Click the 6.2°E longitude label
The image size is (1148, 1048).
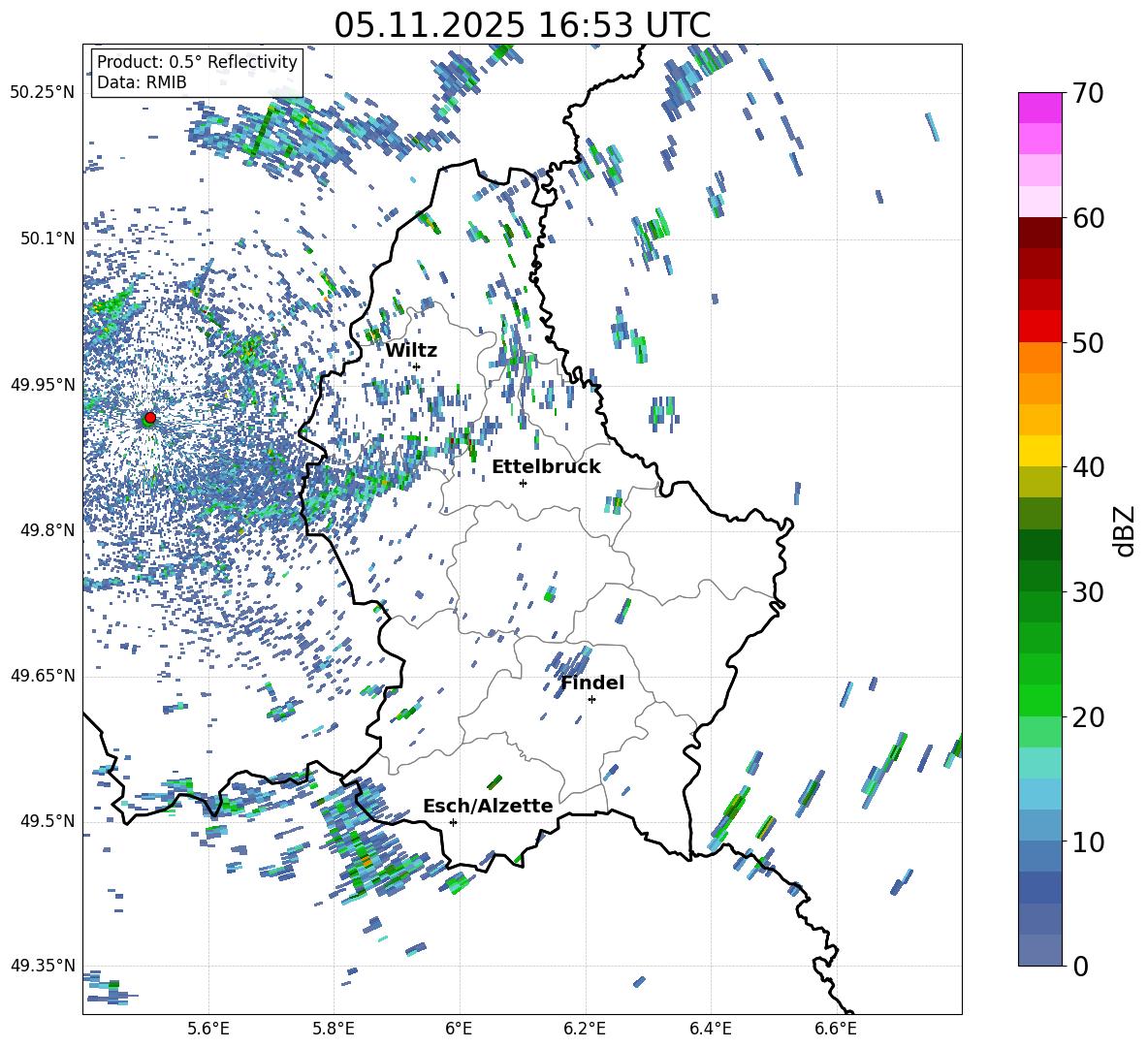click(x=585, y=1029)
